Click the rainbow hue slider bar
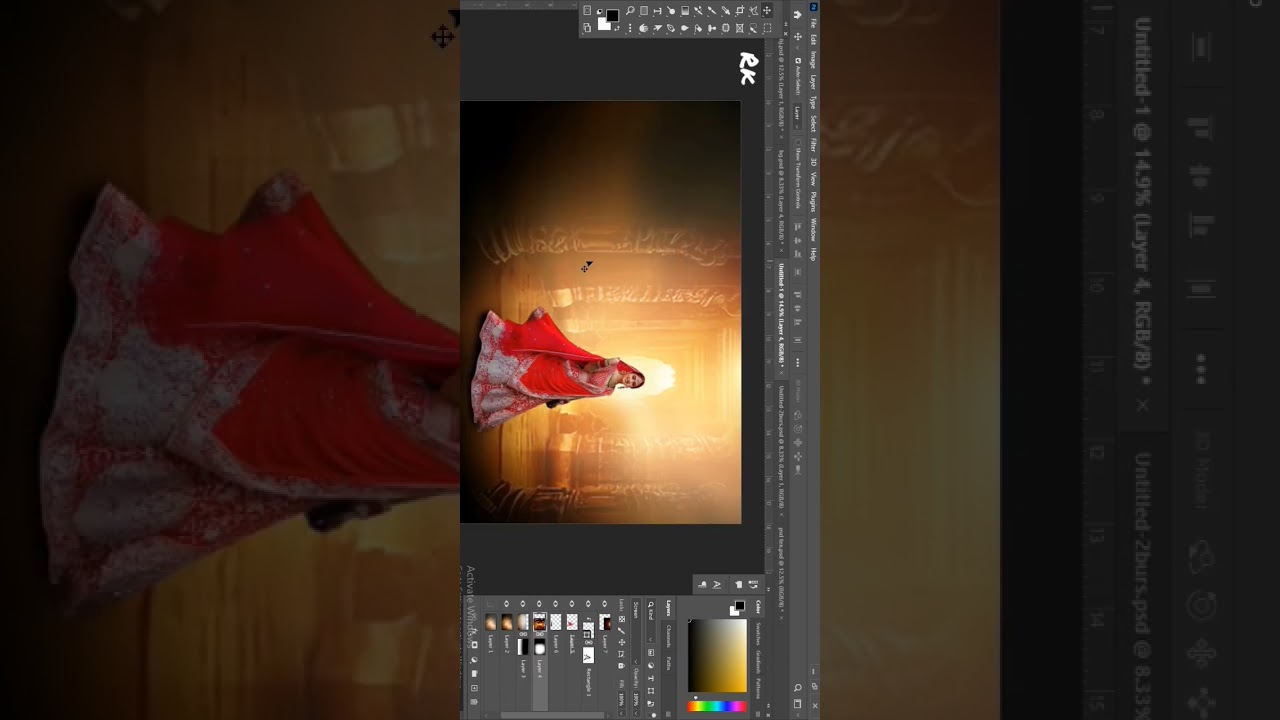The image size is (1280, 720). (717, 706)
